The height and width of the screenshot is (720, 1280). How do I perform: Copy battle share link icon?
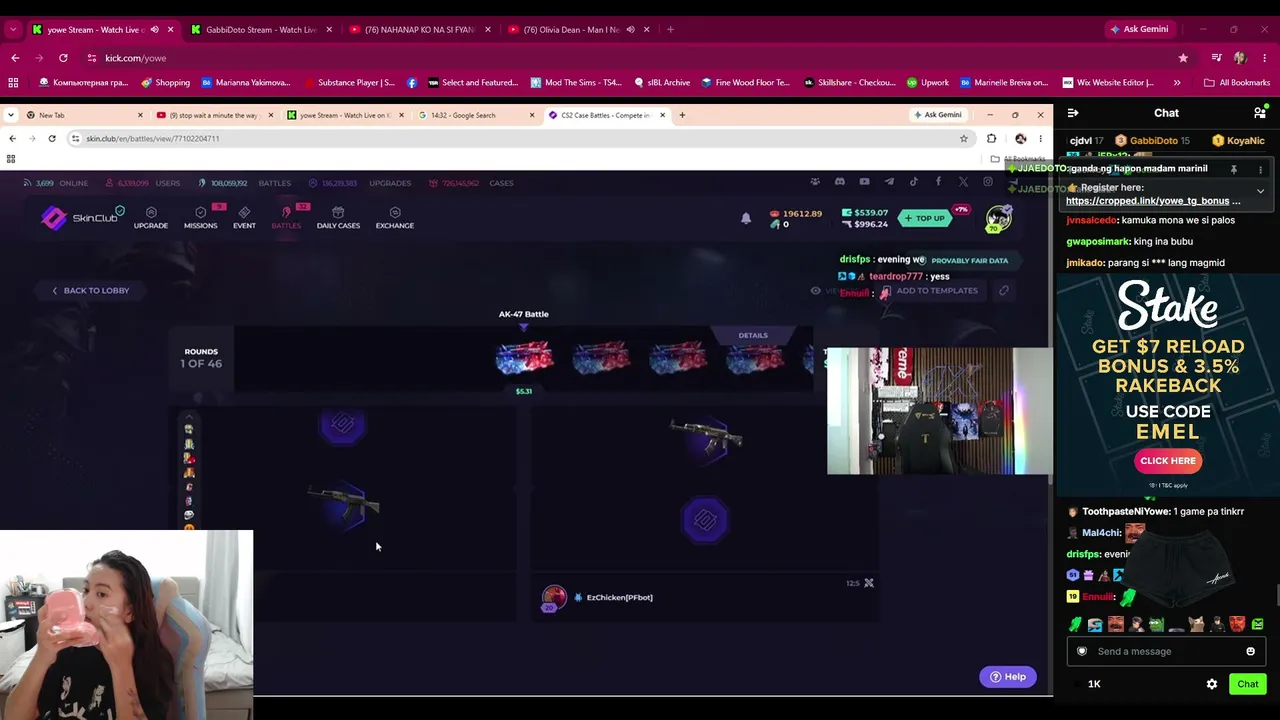click(x=1003, y=291)
